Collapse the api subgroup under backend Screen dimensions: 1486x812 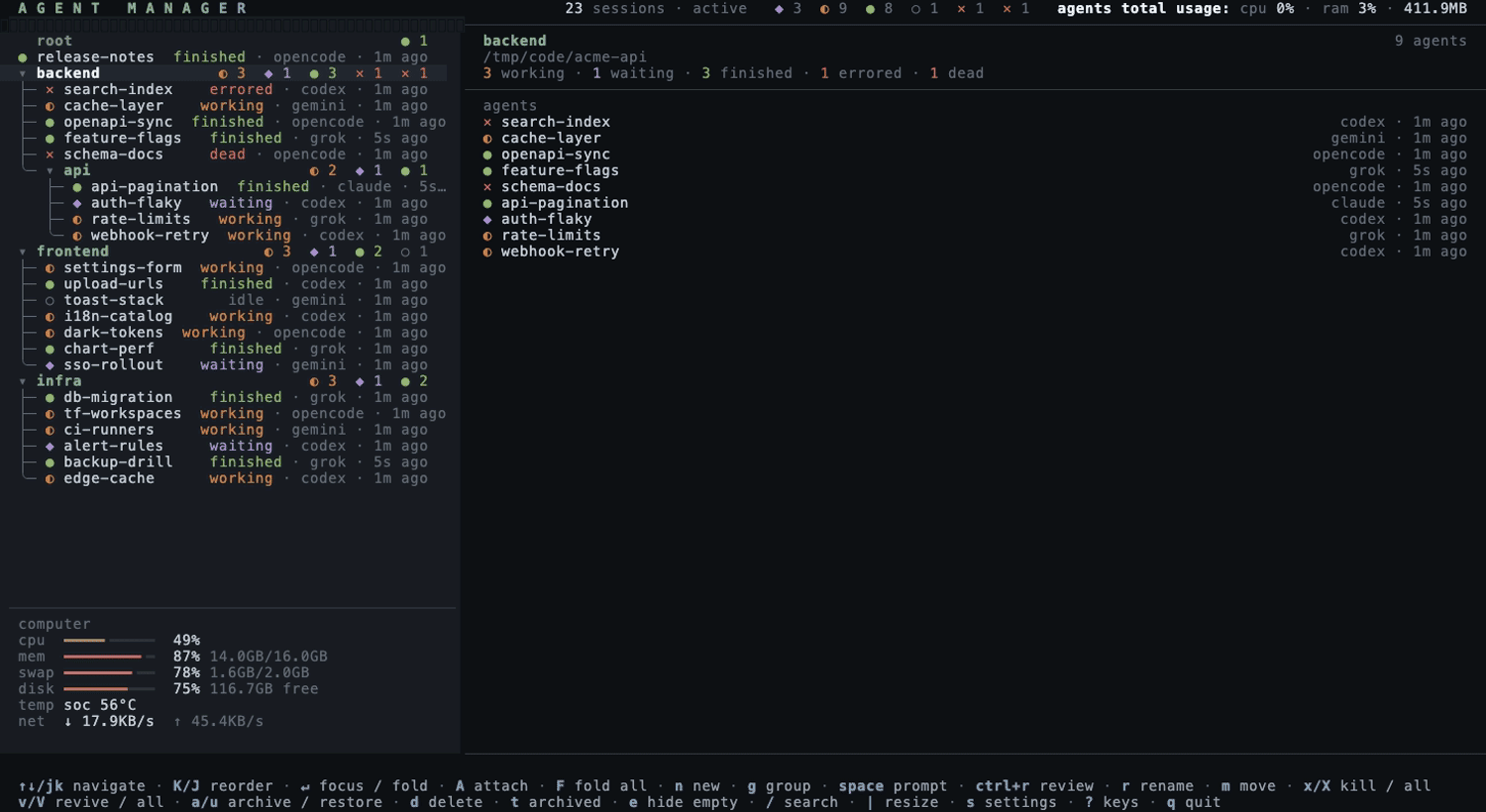(50, 171)
